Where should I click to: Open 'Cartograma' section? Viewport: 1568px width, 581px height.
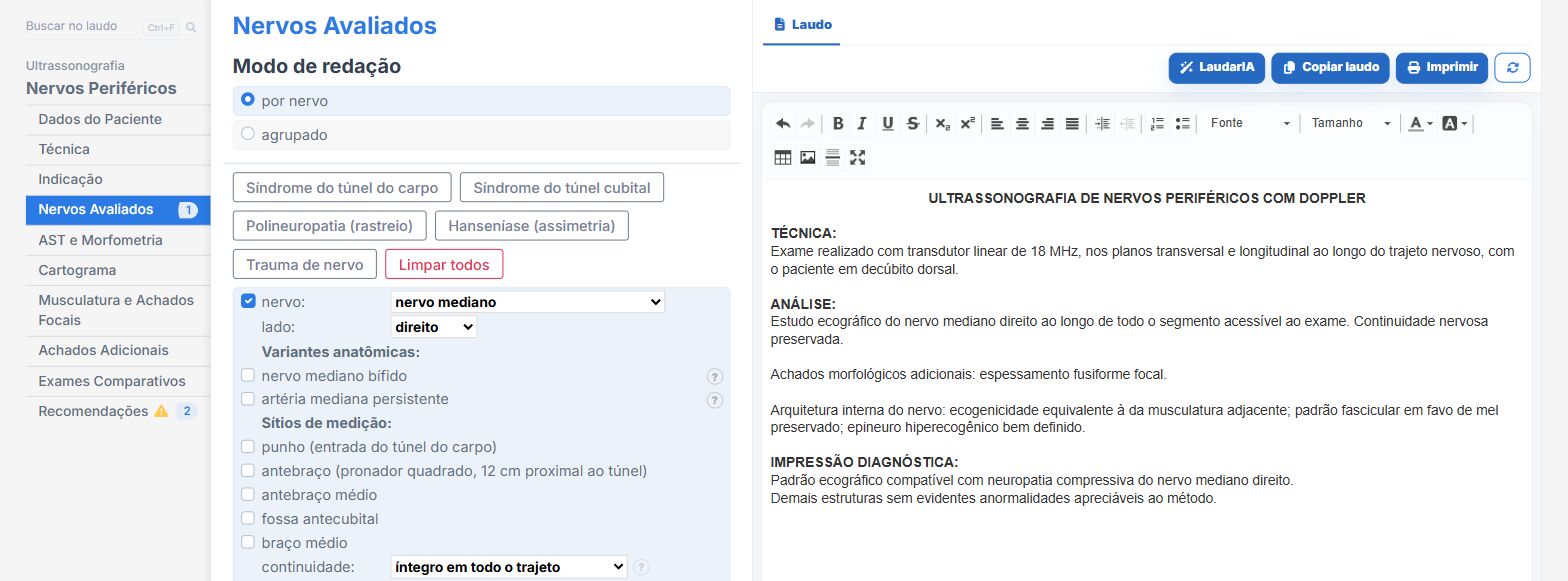point(118,270)
